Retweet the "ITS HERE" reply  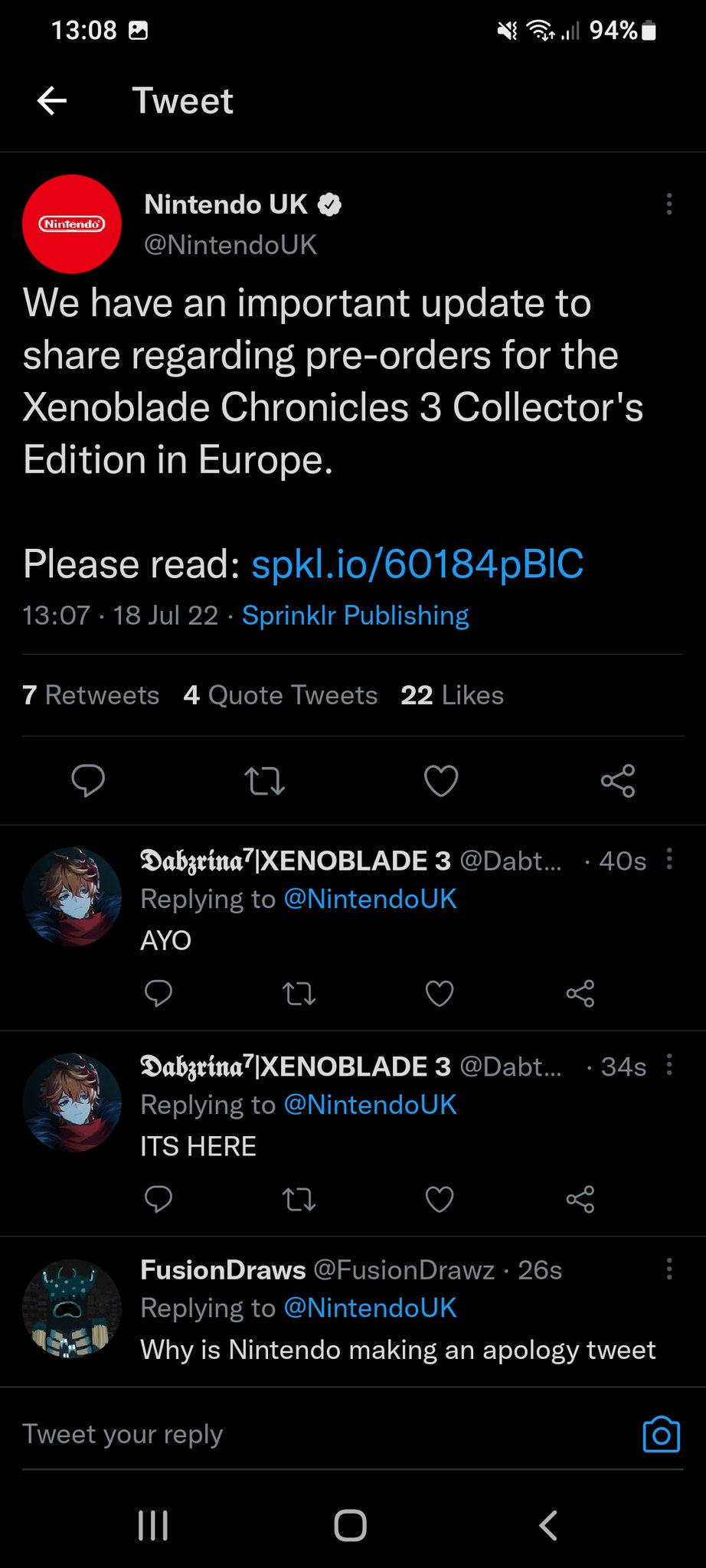[299, 1200]
